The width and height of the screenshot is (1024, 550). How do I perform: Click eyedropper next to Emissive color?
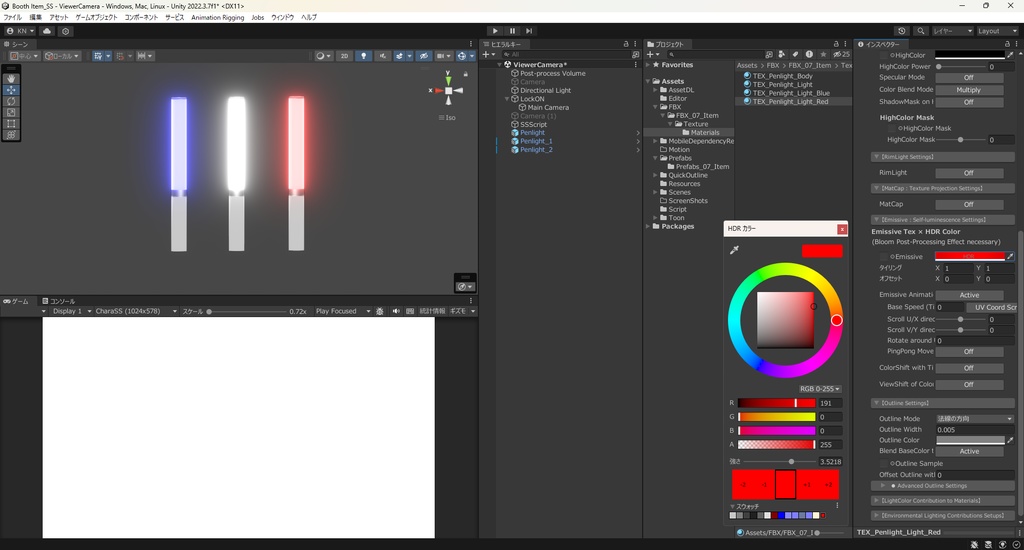pyautogui.click(x=1010, y=256)
